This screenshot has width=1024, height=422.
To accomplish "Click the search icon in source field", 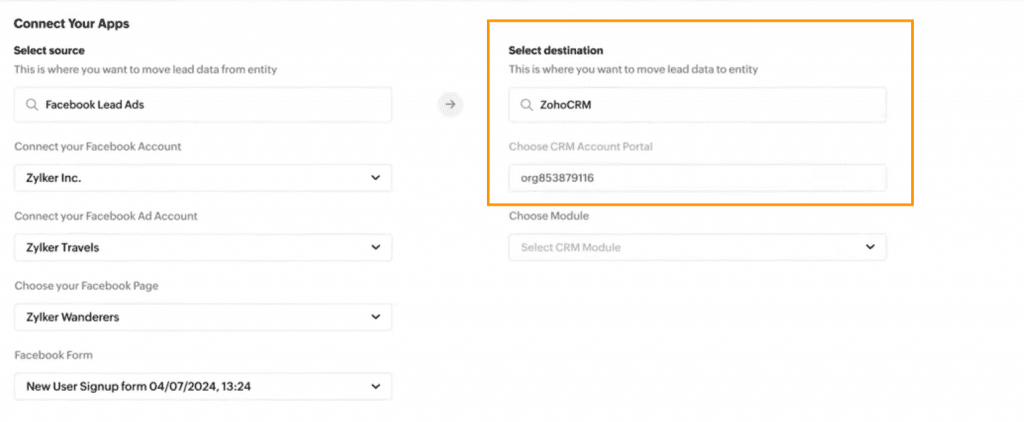I will pos(31,105).
